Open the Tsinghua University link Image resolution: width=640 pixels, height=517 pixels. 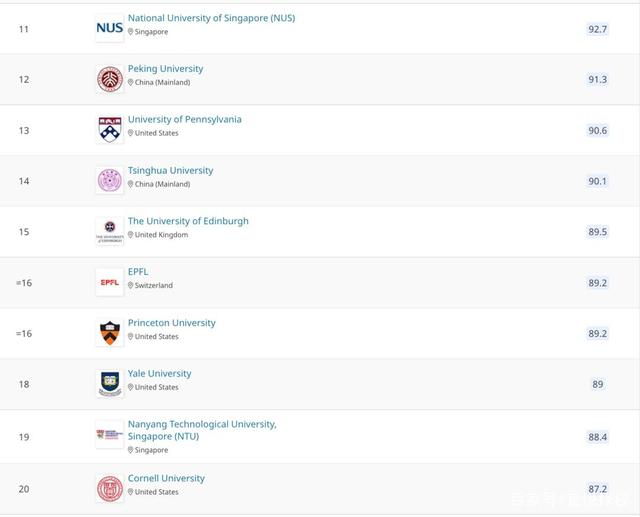170,170
